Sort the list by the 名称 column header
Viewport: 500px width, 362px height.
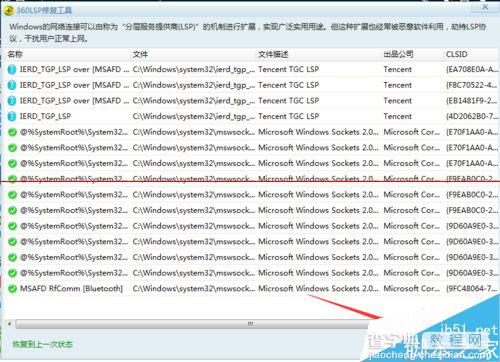(15, 54)
